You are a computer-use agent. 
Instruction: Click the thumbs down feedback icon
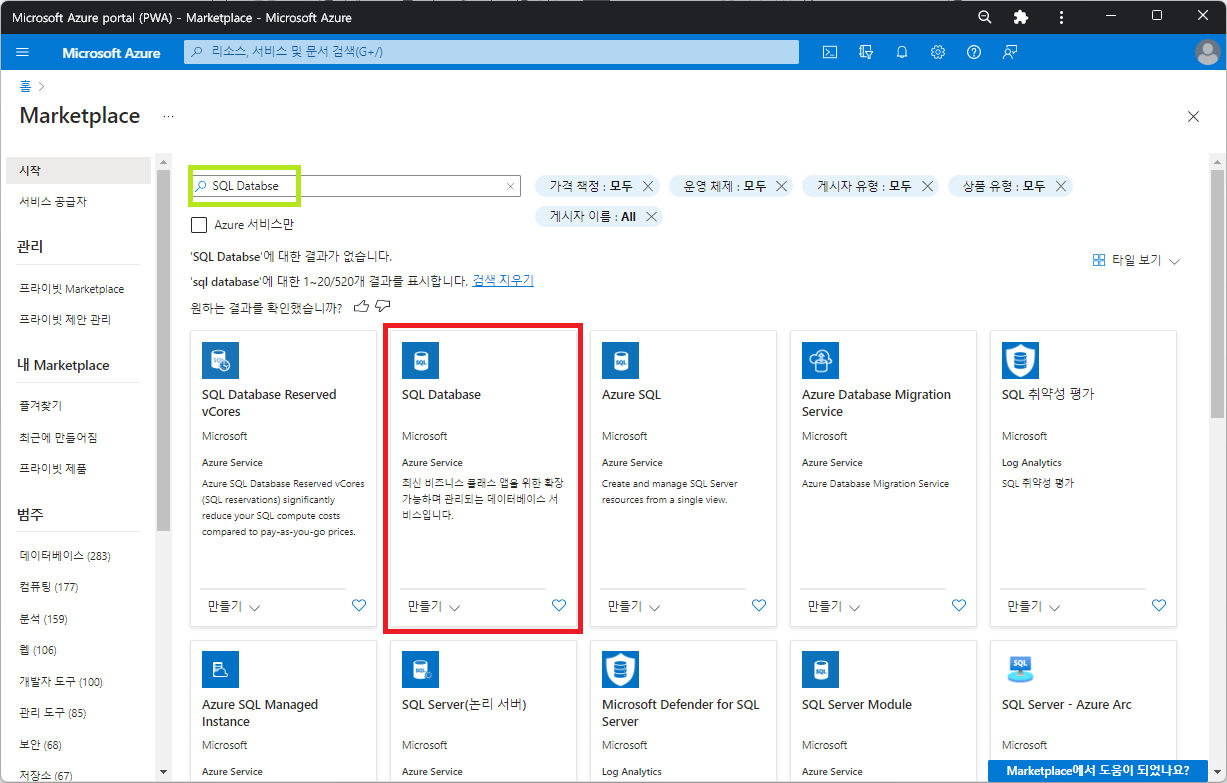pos(382,306)
